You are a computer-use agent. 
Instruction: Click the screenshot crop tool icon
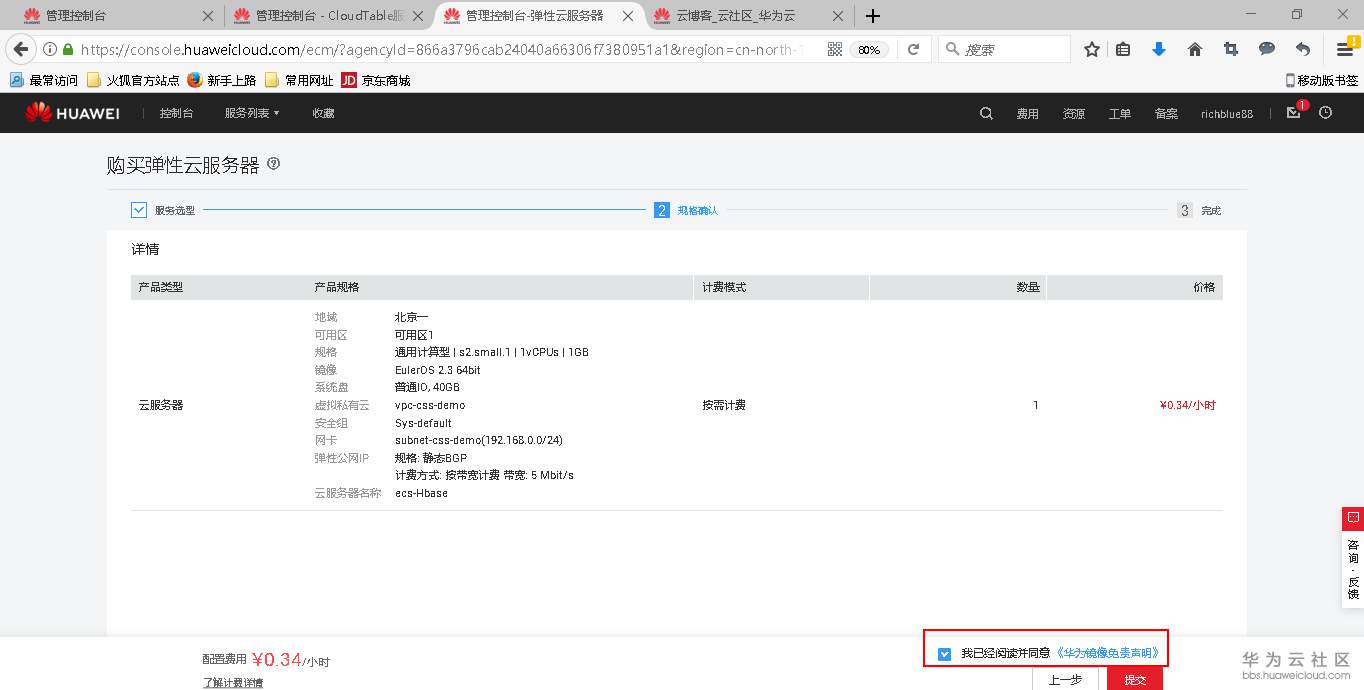click(x=1230, y=49)
